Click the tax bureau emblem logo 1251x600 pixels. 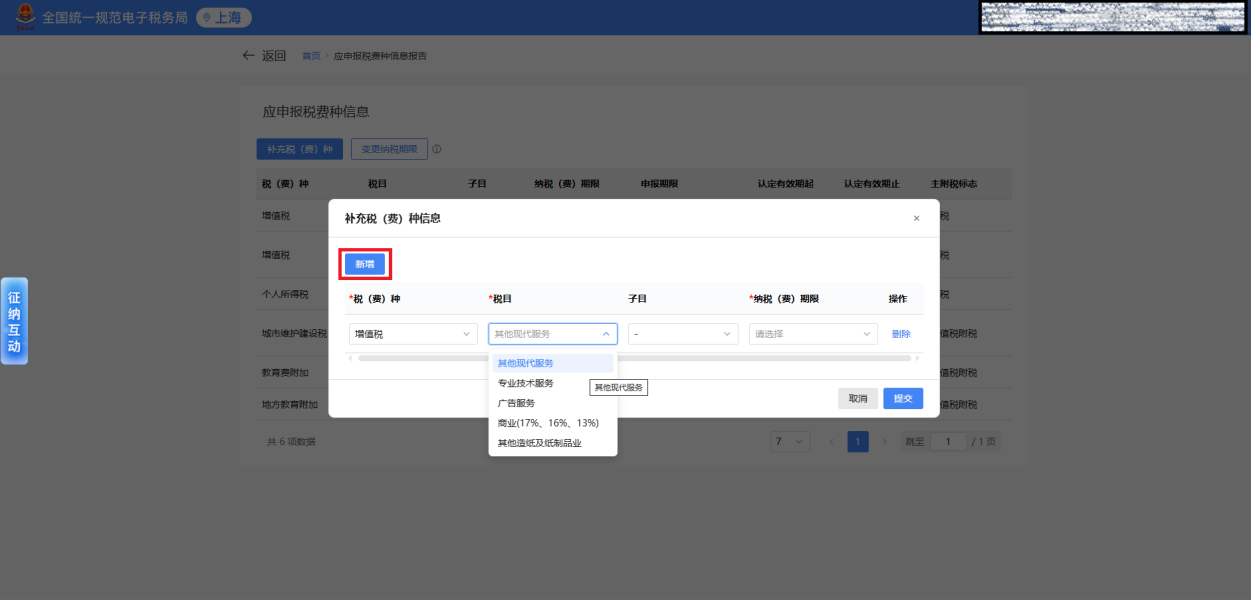click(25, 17)
